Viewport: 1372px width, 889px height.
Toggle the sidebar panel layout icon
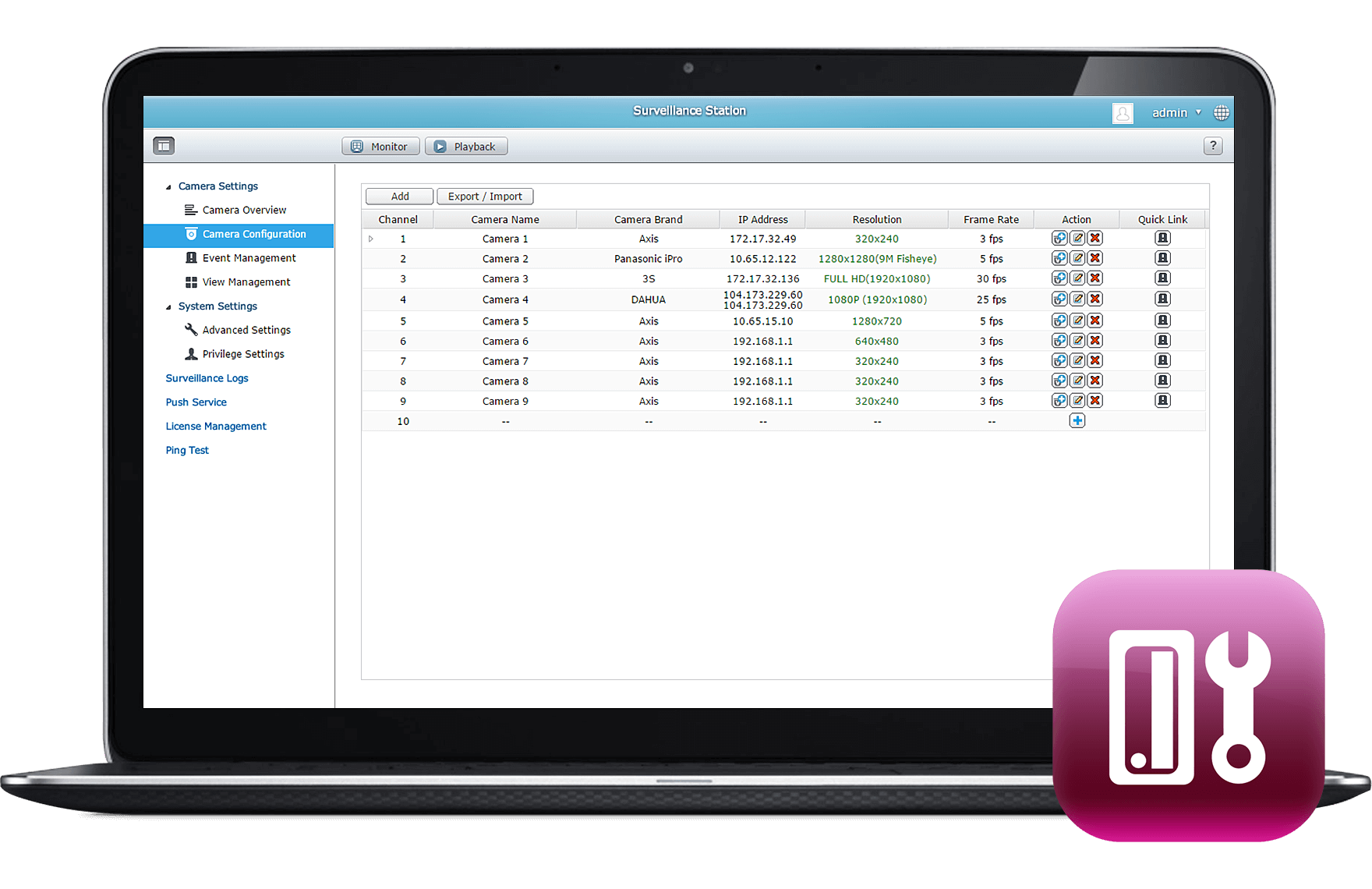click(164, 146)
